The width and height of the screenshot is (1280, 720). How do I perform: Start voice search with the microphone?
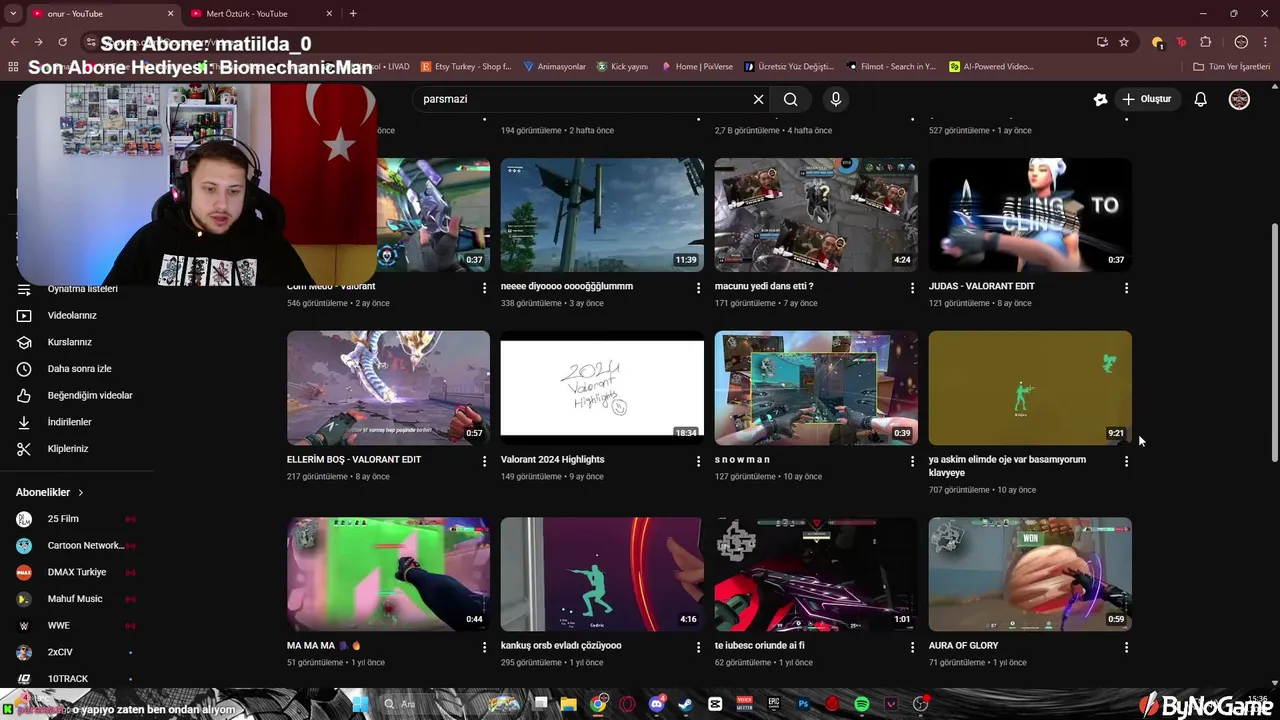[x=836, y=99]
